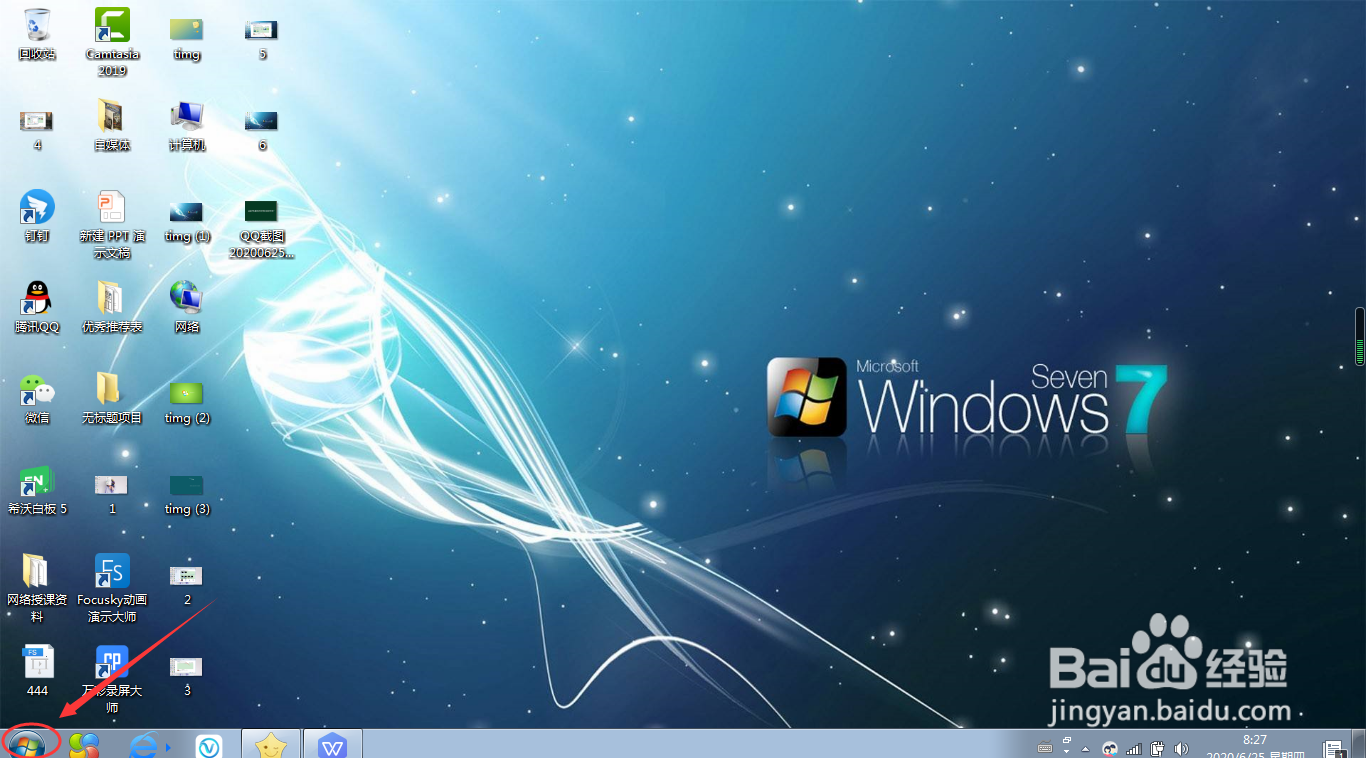Viewport: 1366px width, 758px height.
Task: Open the clock showing 8:27
Action: pos(1254,746)
